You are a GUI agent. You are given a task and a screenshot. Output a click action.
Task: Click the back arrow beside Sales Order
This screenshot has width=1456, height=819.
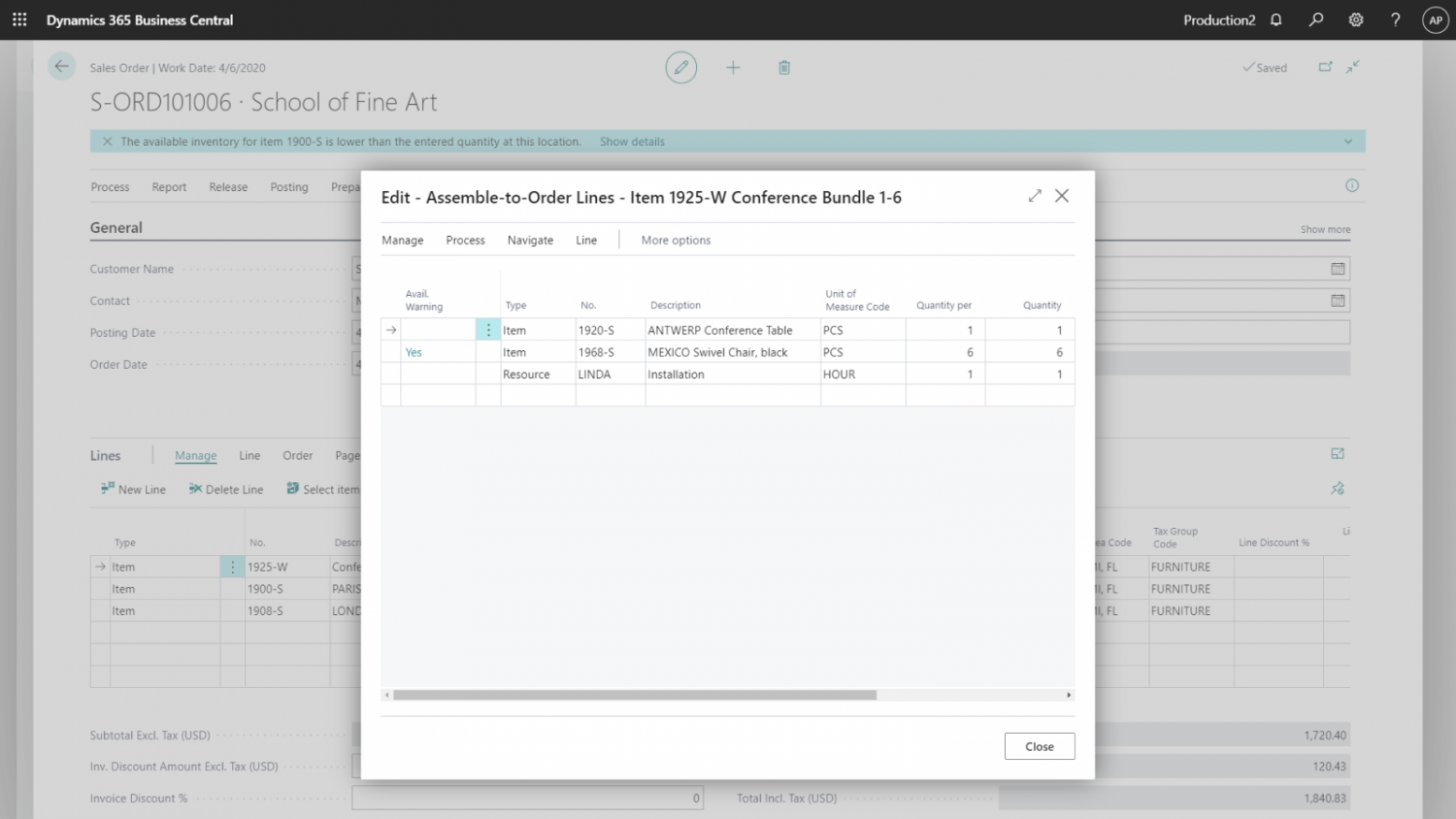click(61, 66)
